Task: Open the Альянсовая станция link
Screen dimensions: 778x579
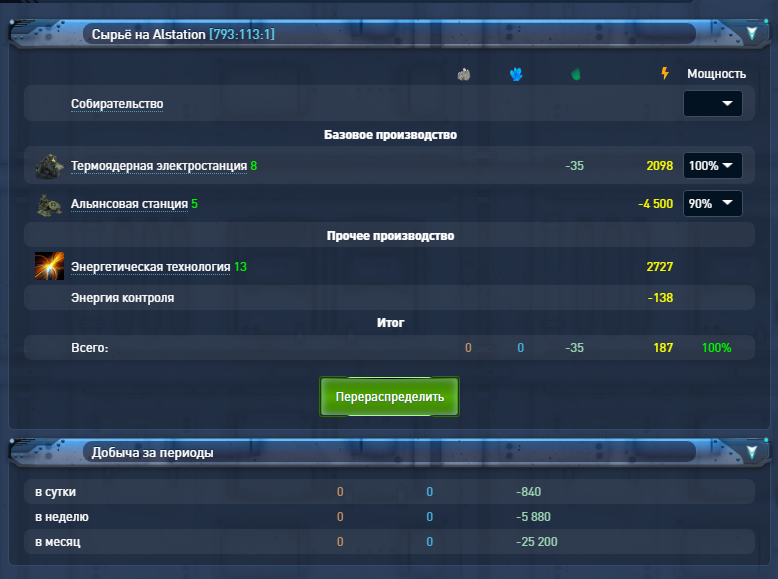Action: [129, 204]
